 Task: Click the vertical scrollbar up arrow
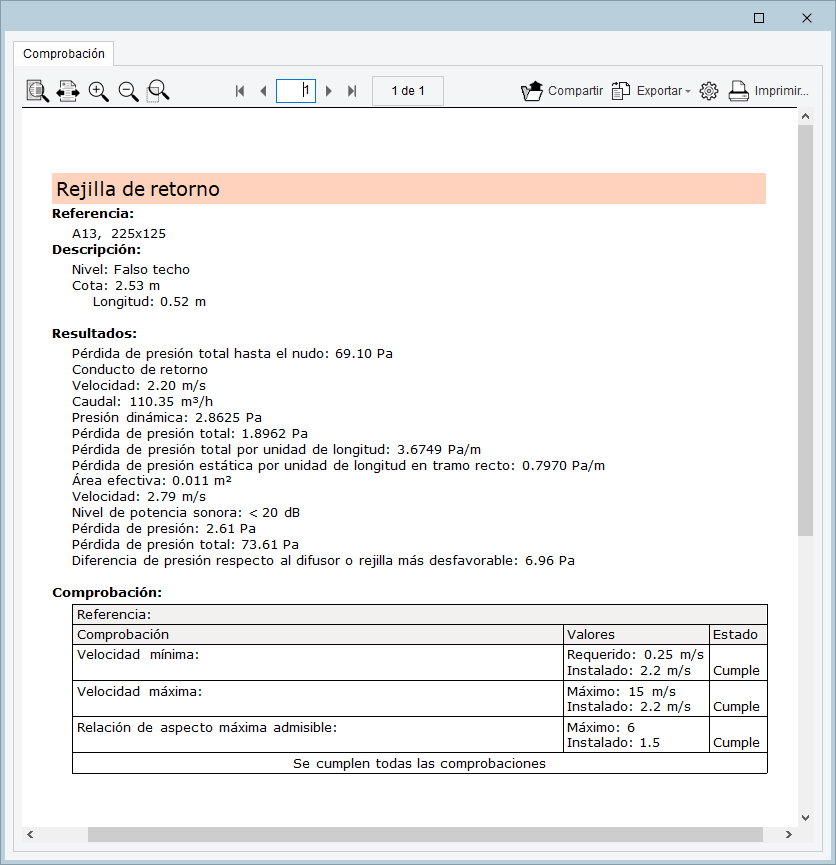[x=805, y=116]
